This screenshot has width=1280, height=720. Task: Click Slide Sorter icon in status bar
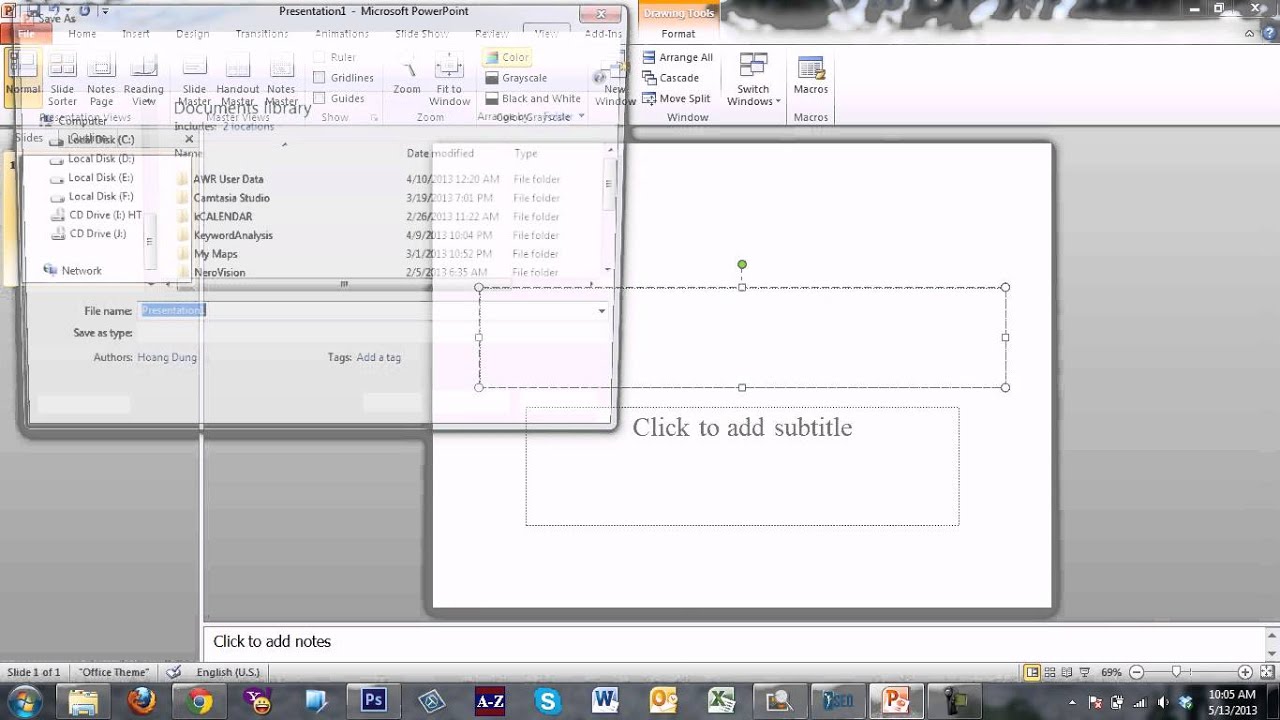(x=1050, y=672)
